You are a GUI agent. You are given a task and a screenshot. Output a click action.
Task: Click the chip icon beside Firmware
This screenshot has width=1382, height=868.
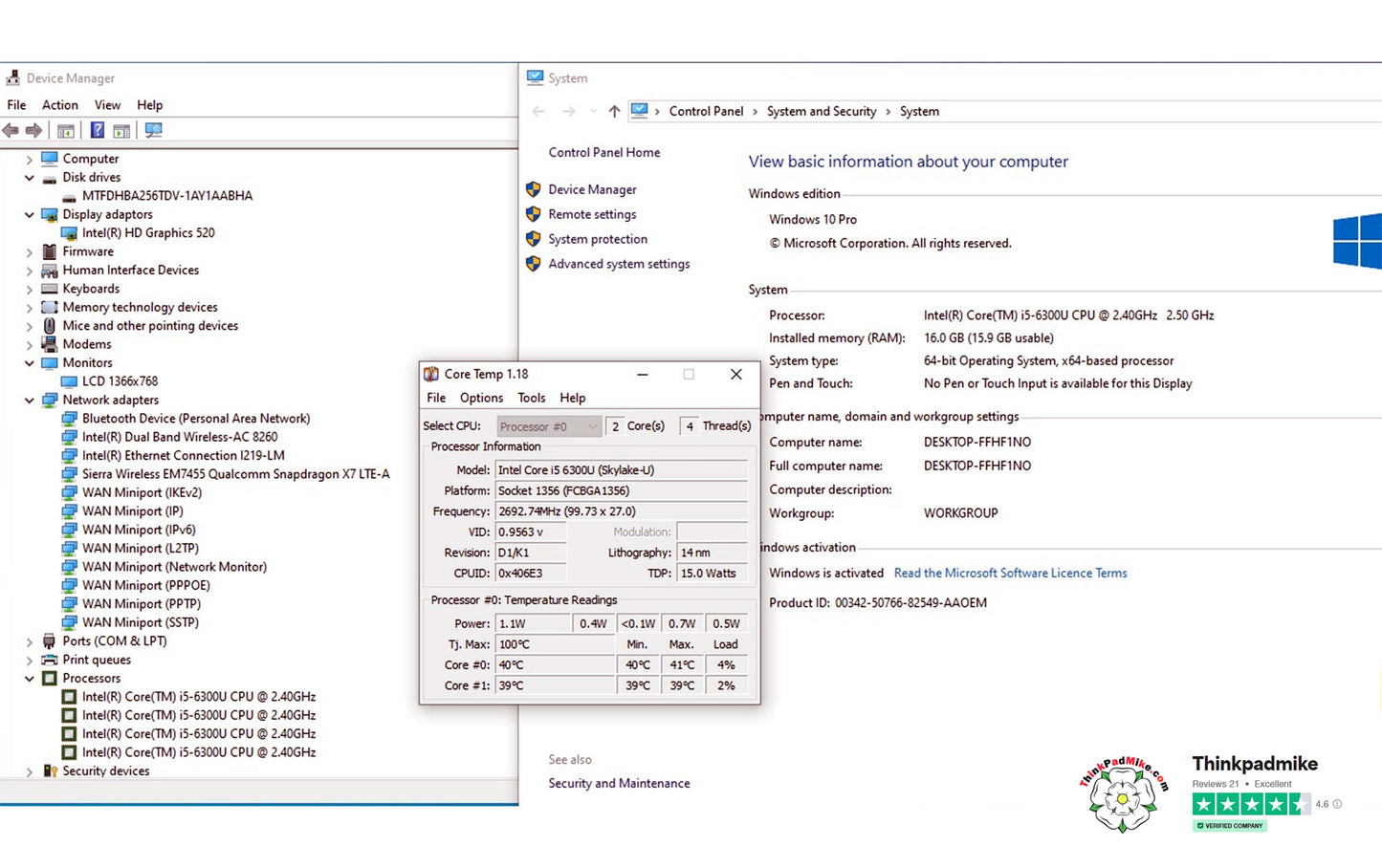[x=50, y=251]
